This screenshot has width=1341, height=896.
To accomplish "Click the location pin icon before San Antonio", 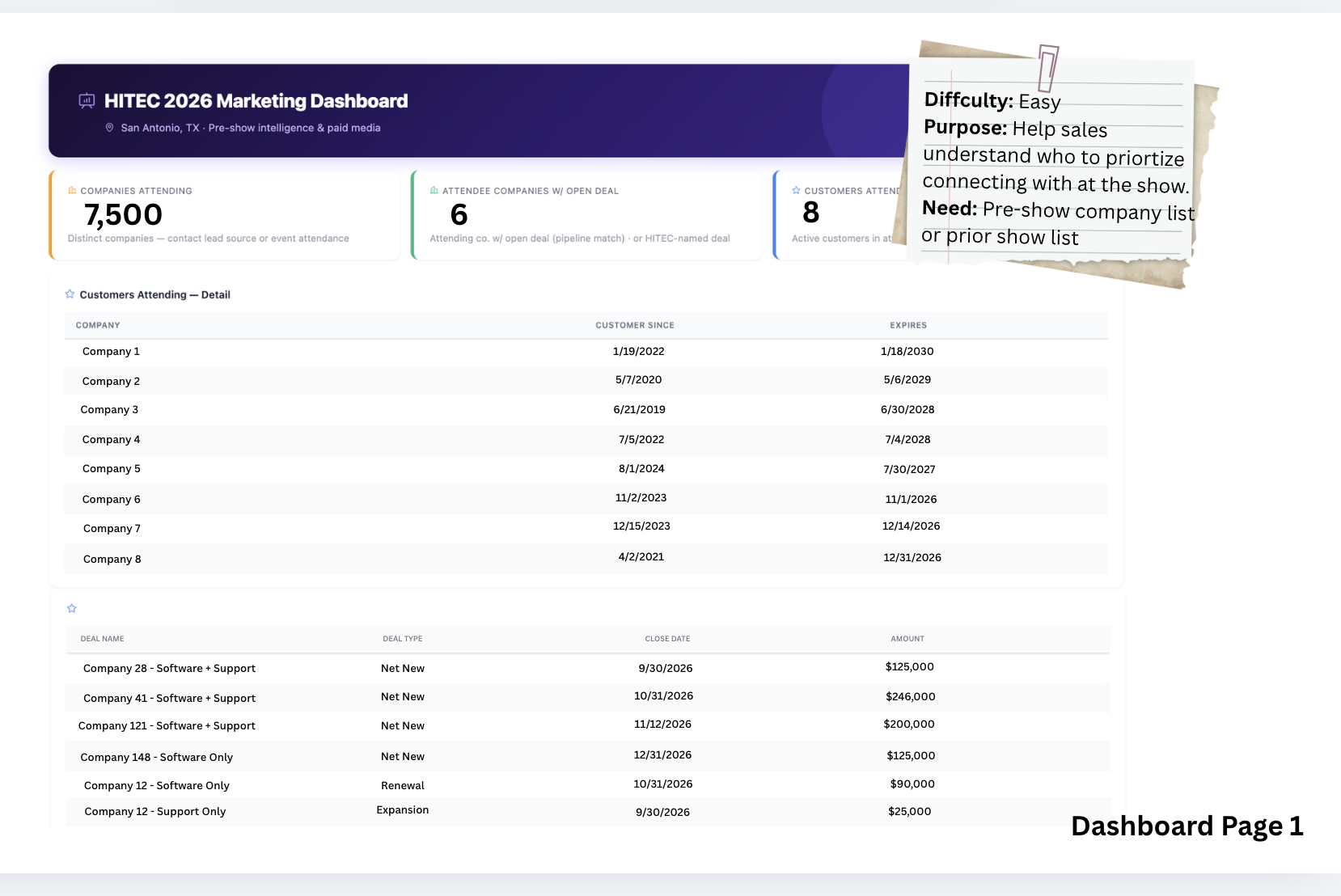I will point(110,128).
